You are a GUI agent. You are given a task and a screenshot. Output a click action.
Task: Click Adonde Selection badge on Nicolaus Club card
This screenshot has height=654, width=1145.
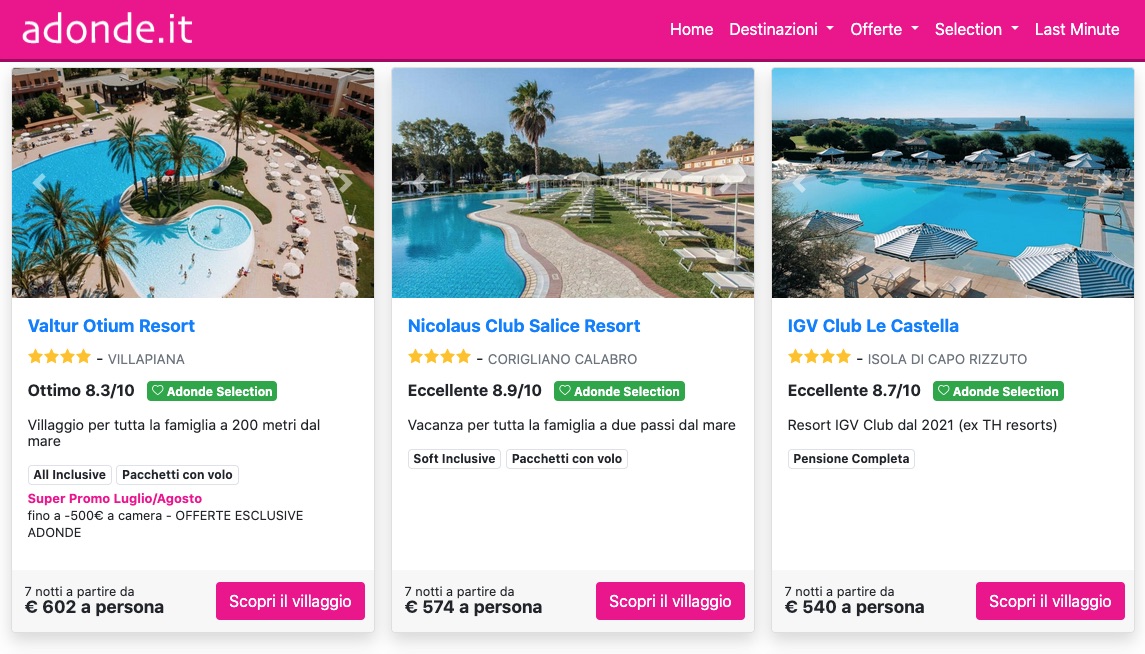619,391
